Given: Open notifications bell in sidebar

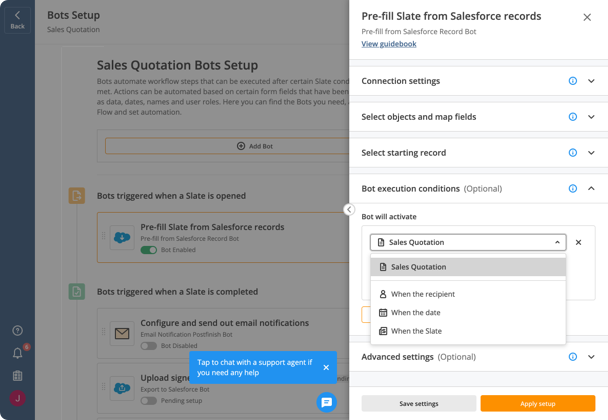Looking at the screenshot, I should [17, 353].
